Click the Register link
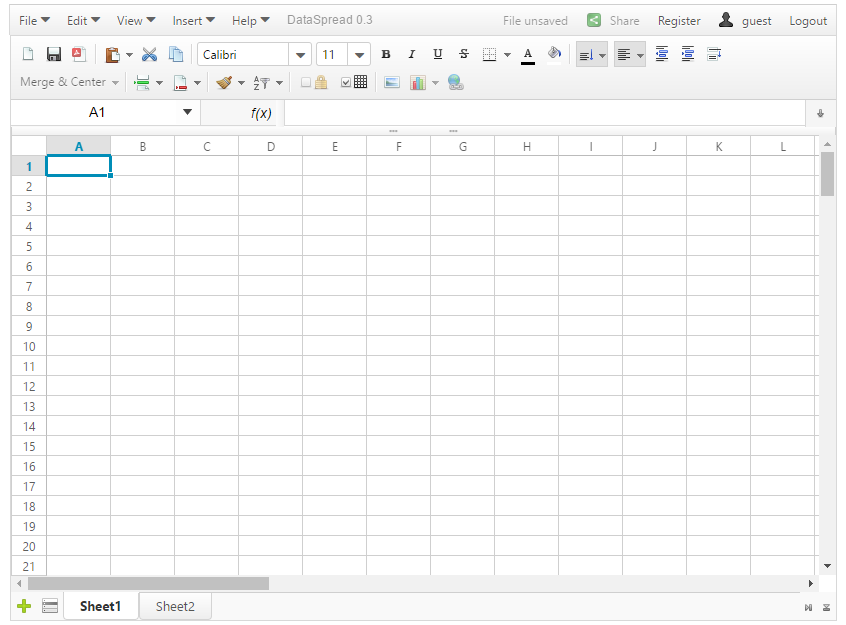Viewport: 846px width, 625px height. click(679, 21)
